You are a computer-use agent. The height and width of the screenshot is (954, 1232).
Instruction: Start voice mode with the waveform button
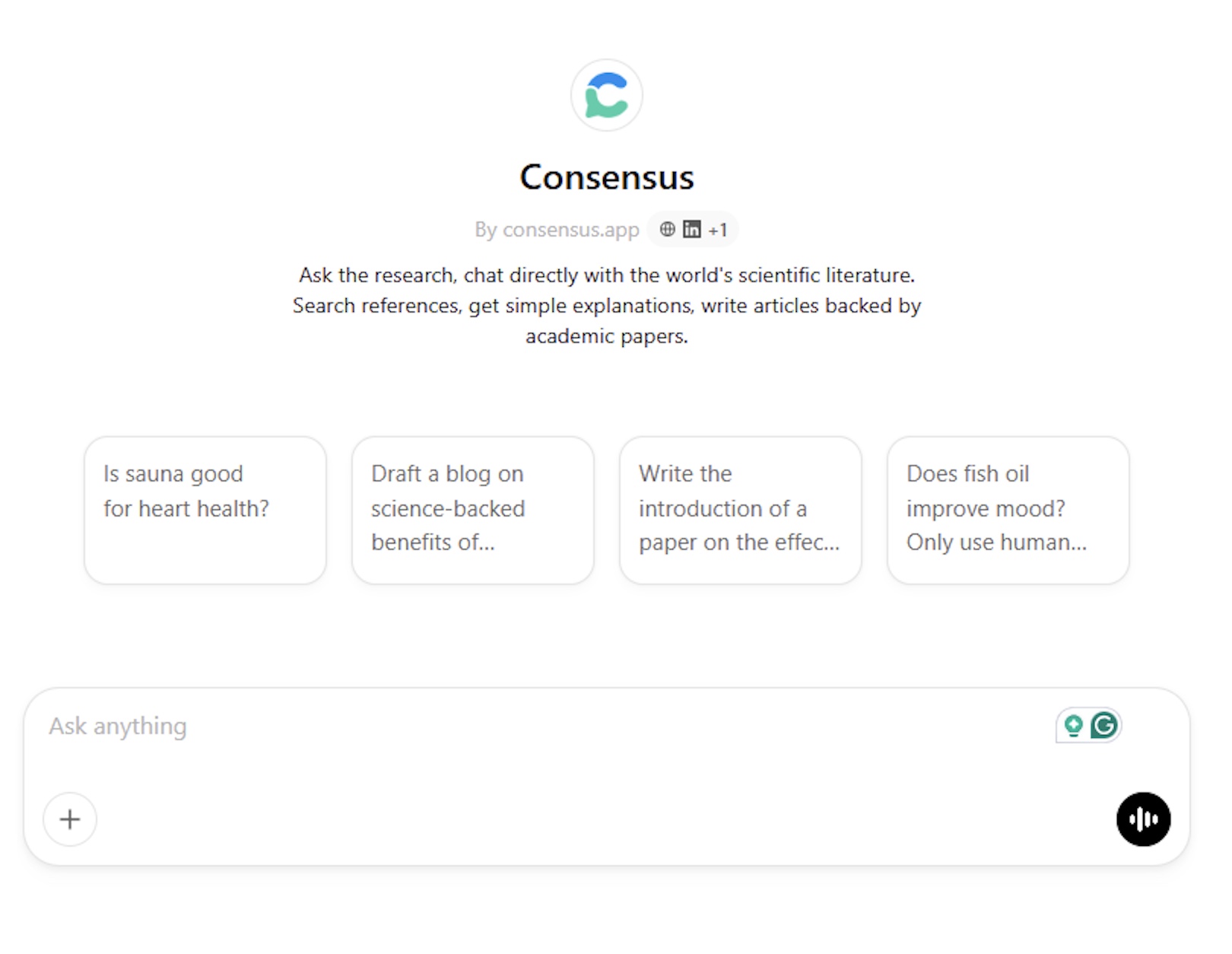(x=1143, y=819)
